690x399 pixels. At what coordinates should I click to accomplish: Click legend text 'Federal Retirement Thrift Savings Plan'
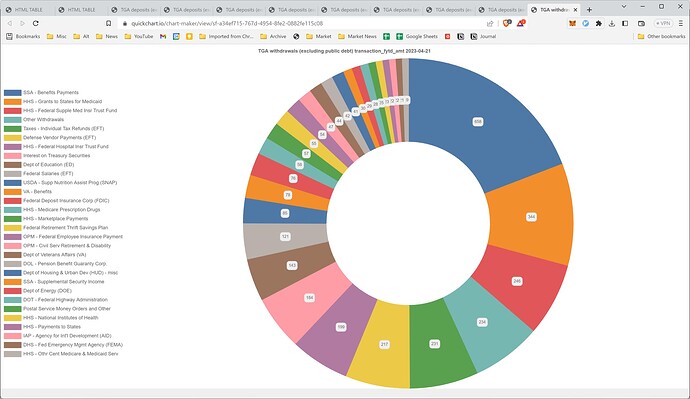pos(66,228)
